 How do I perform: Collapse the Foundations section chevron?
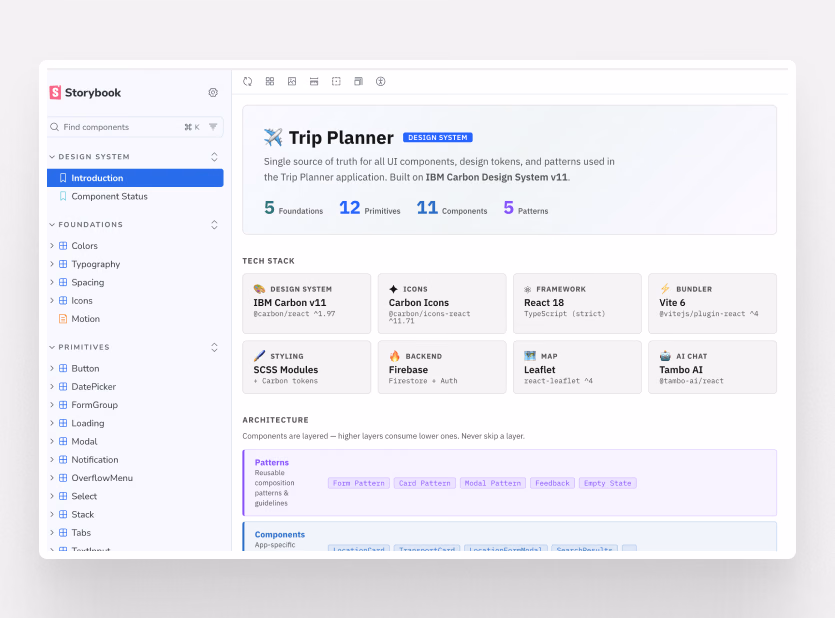[52, 225]
